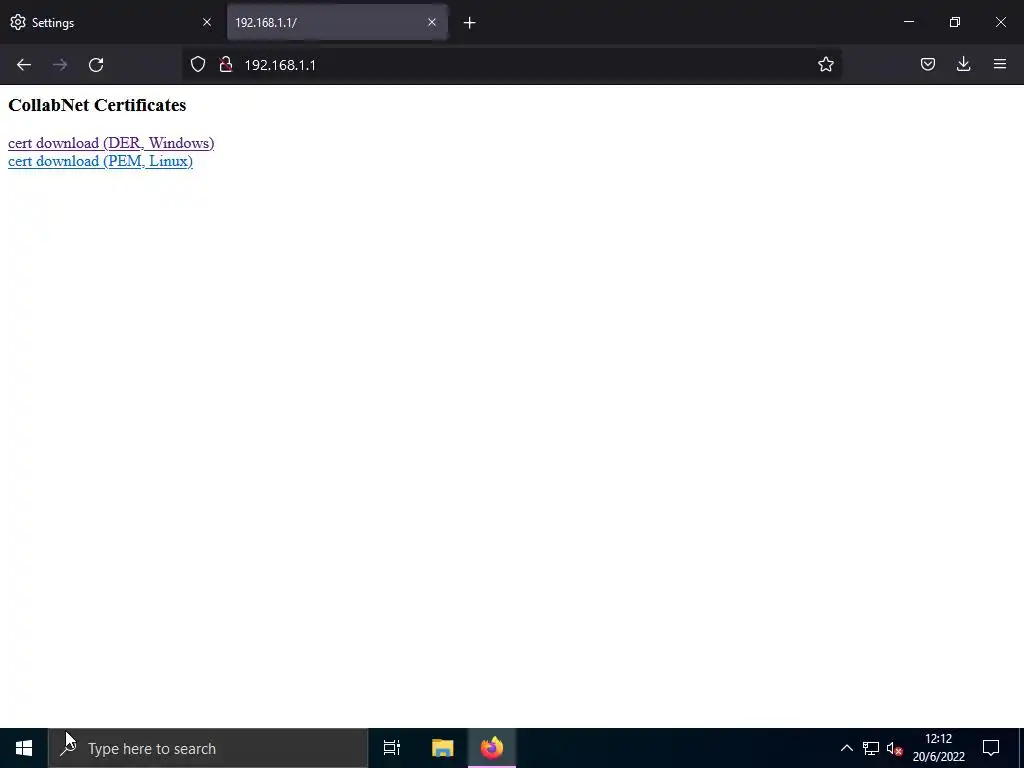Click the taskbar search box
The height and width of the screenshot is (768, 1024).
[x=208, y=748]
